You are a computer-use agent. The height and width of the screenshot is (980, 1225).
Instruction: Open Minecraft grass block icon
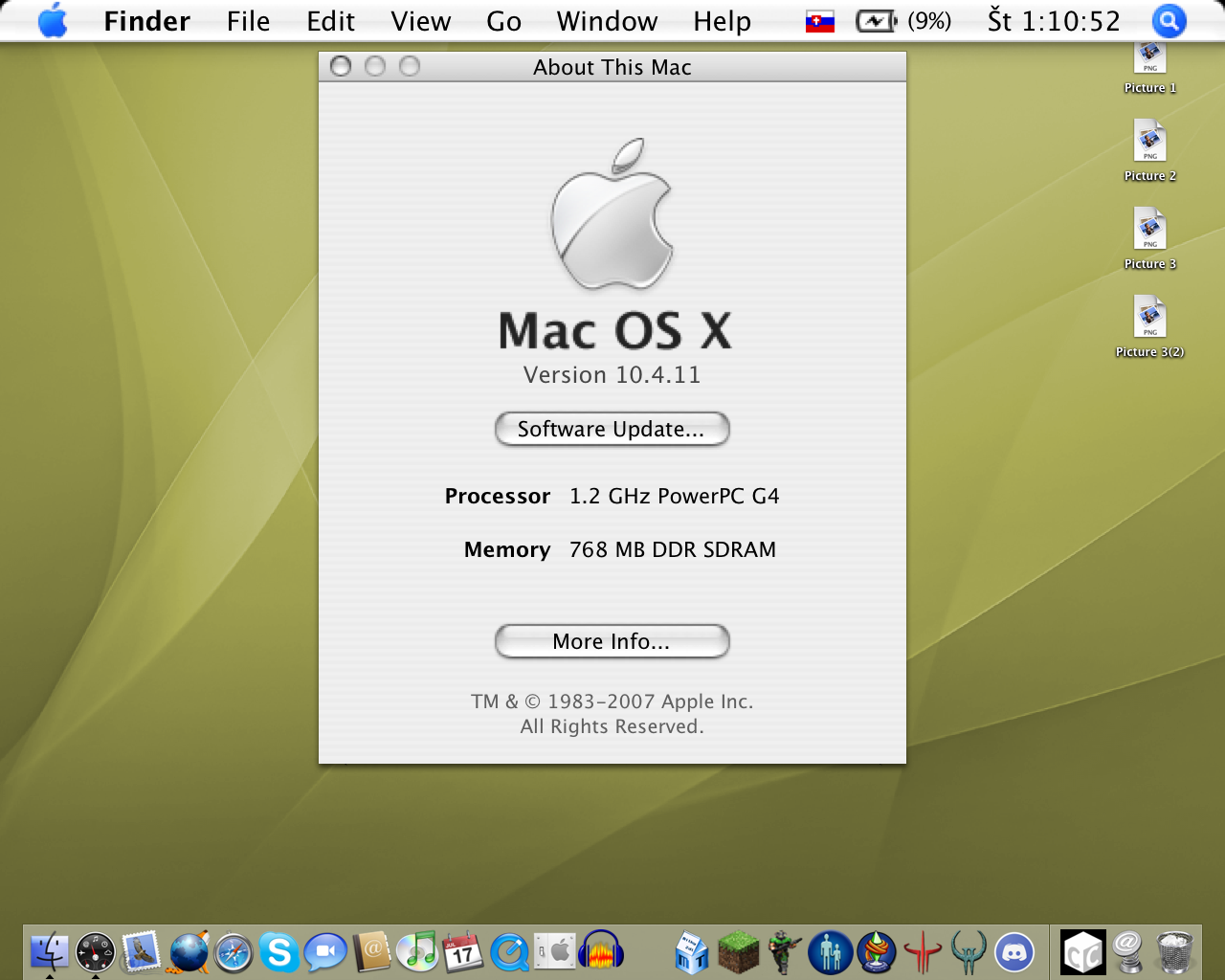click(738, 953)
